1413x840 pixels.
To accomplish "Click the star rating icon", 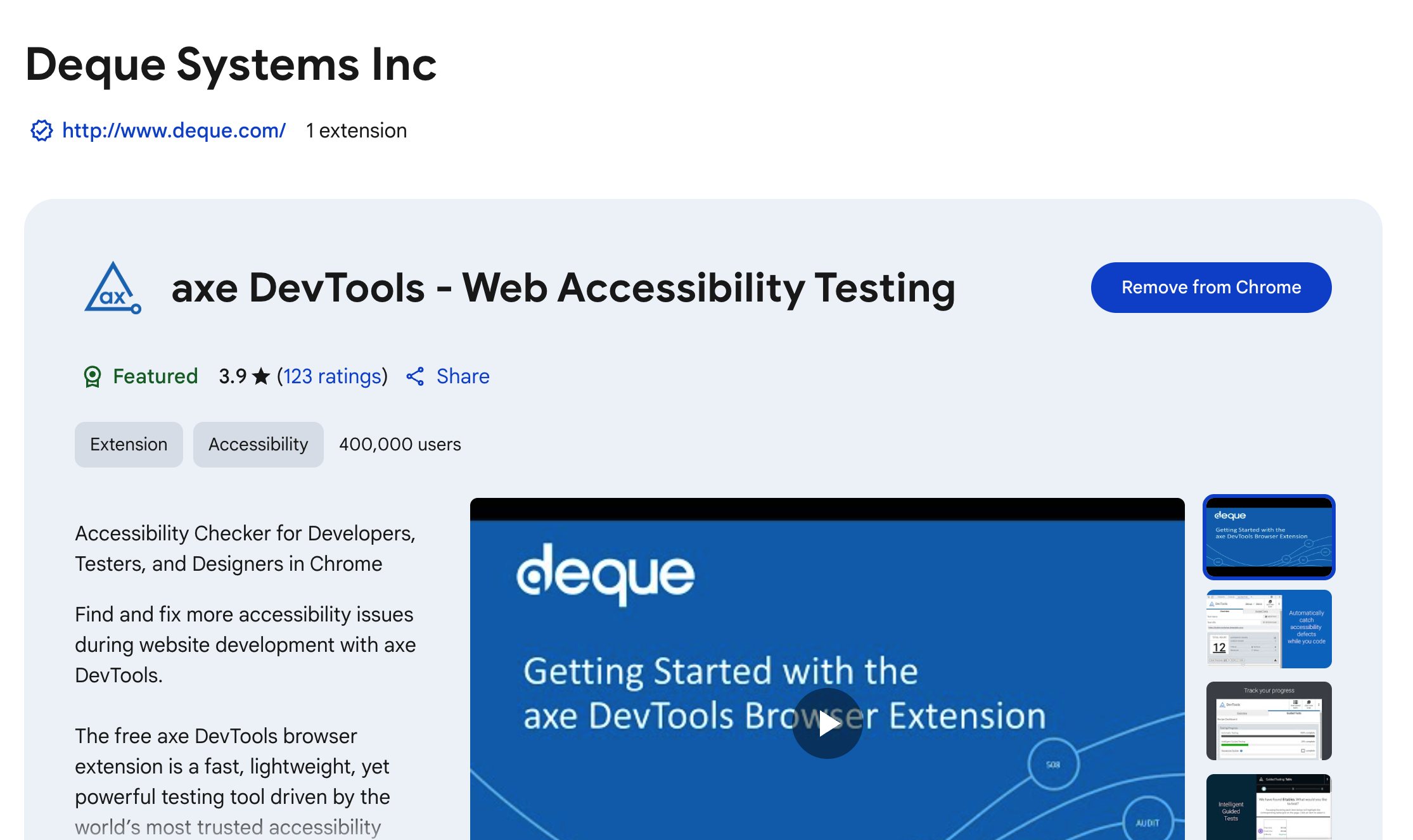I will 261,376.
